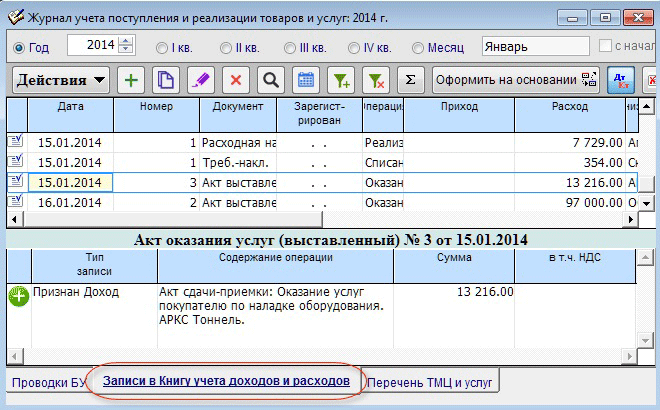
Task: Click the Sigma totals icon
Action: point(411,80)
